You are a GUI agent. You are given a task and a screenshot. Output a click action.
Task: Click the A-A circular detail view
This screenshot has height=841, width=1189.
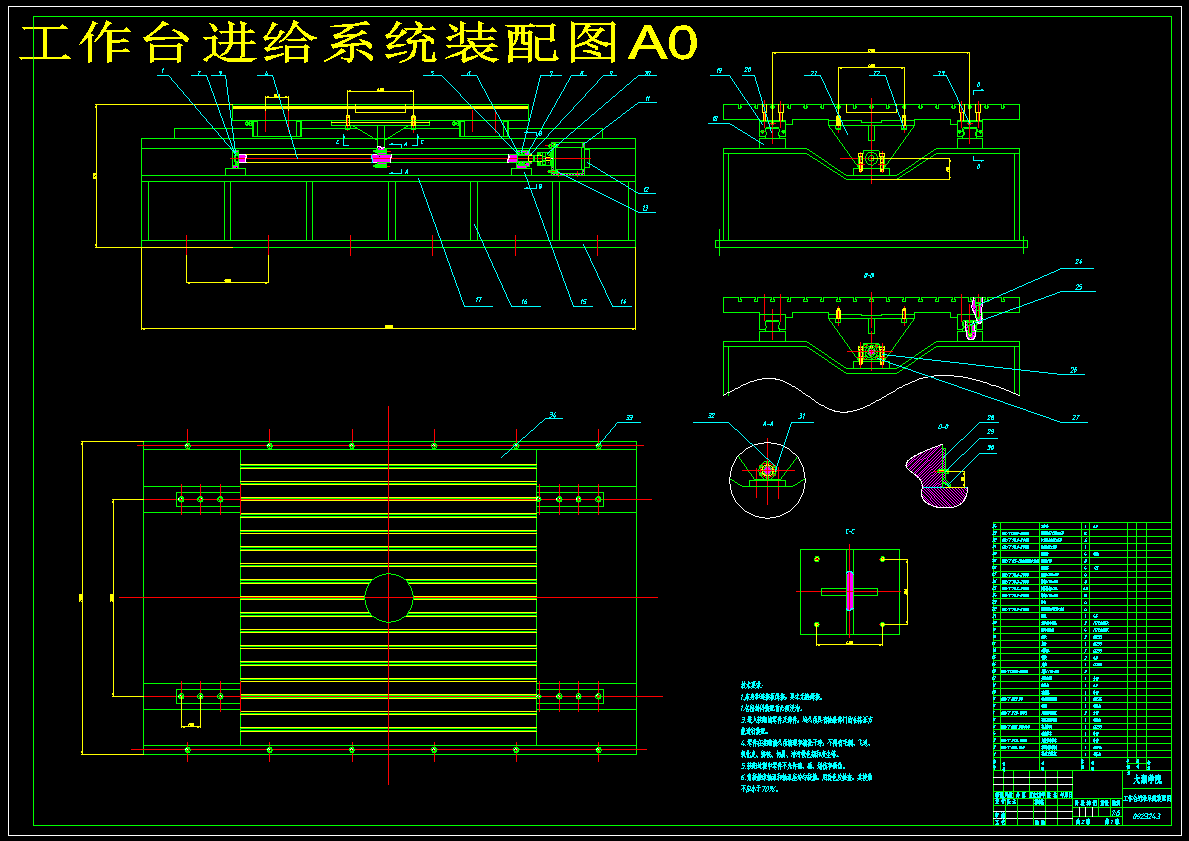point(767,480)
